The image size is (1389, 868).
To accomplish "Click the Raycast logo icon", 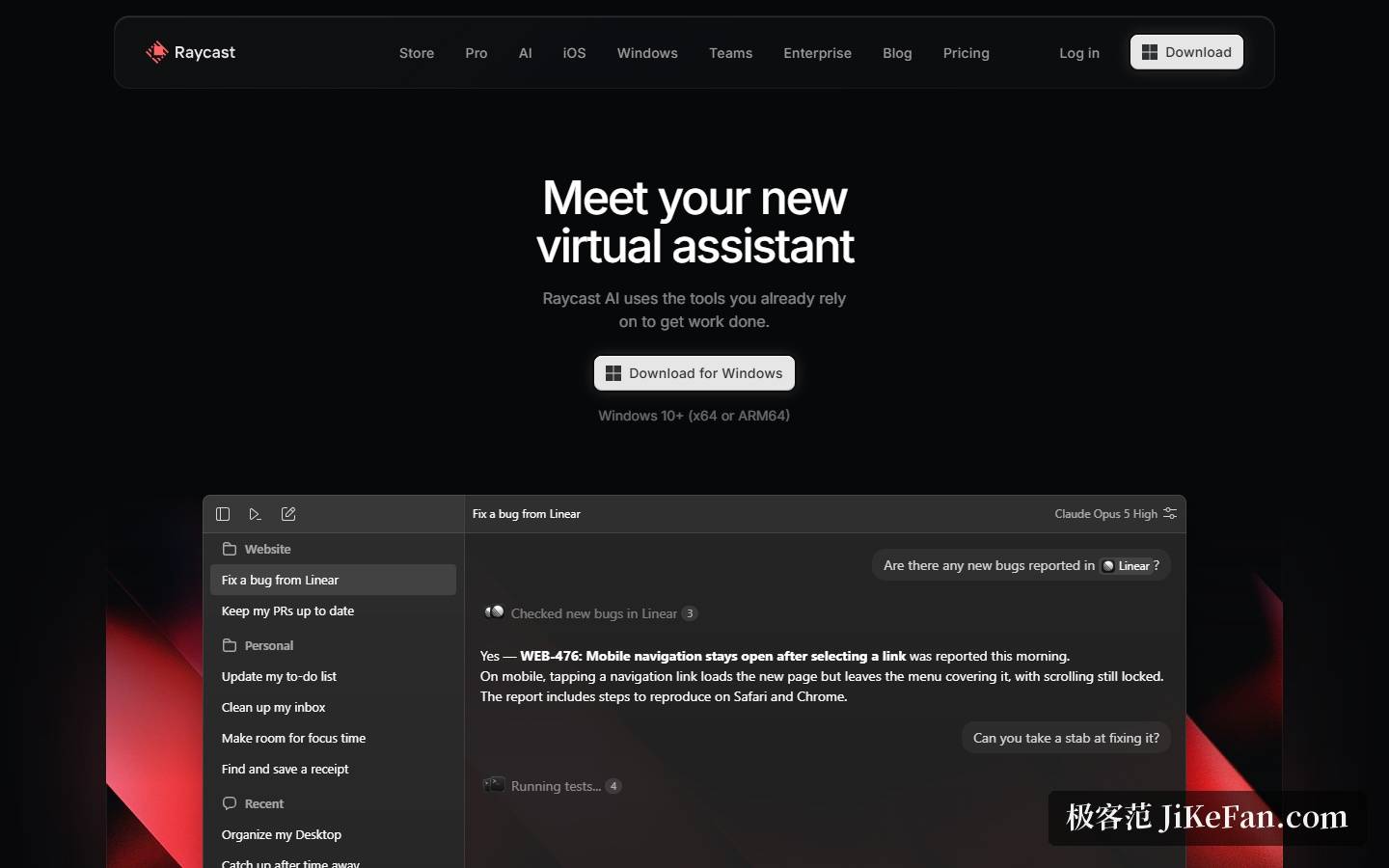I will click(x=156, y=52).
